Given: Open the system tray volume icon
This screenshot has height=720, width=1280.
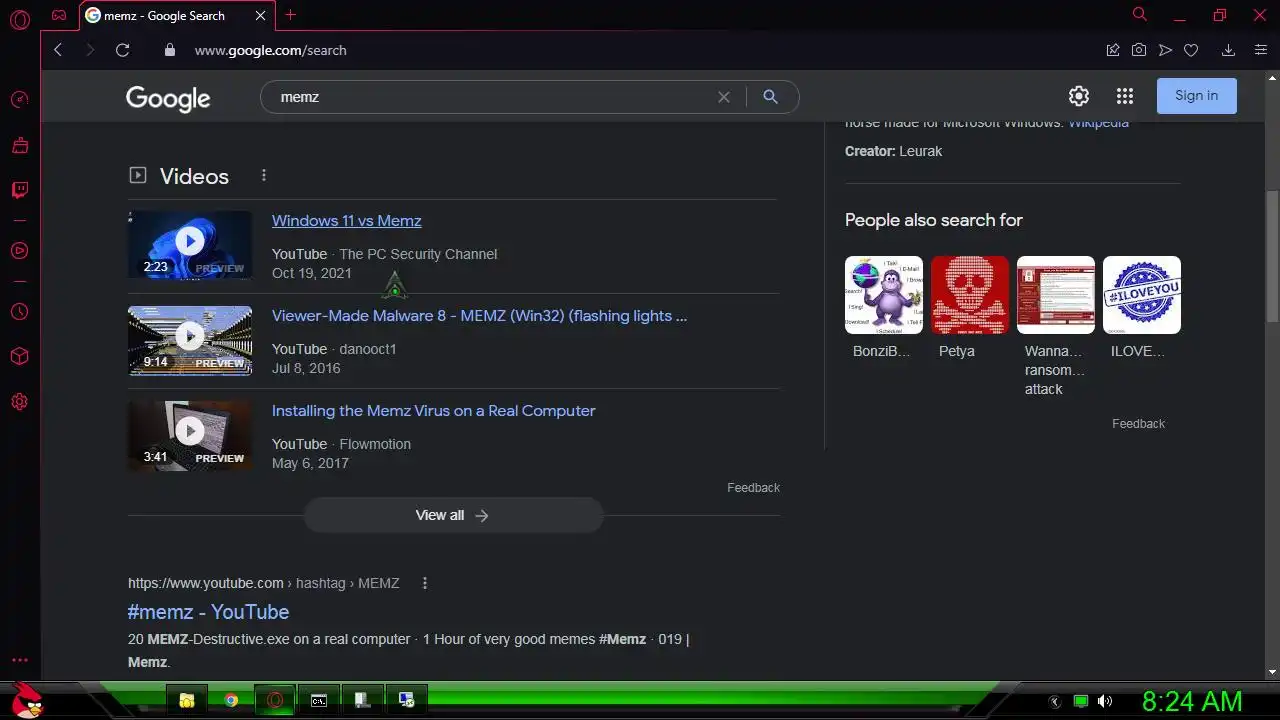Looking at the screenshot, I should [1105, 701].
